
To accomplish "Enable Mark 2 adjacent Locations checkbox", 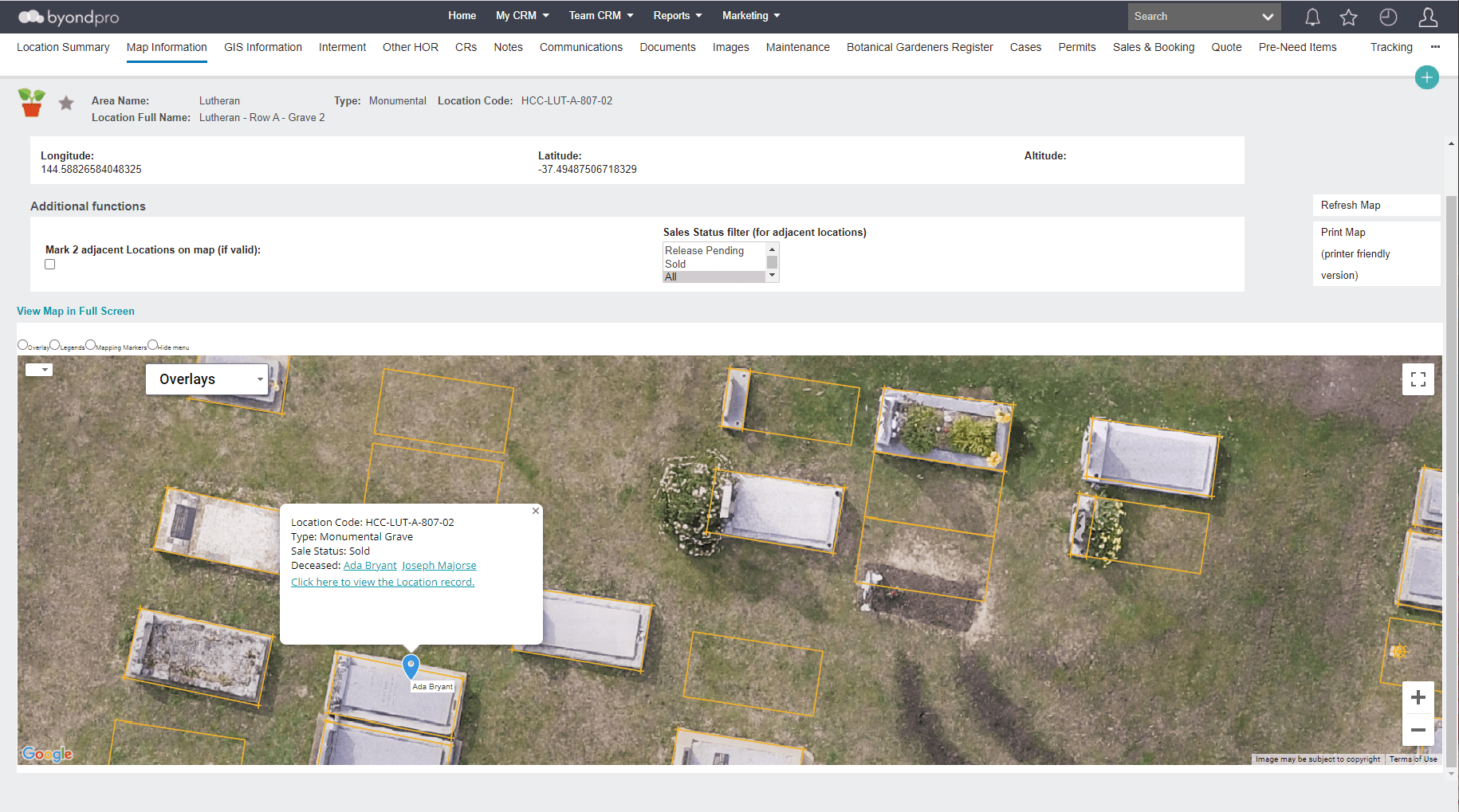I will coord(50,265).
